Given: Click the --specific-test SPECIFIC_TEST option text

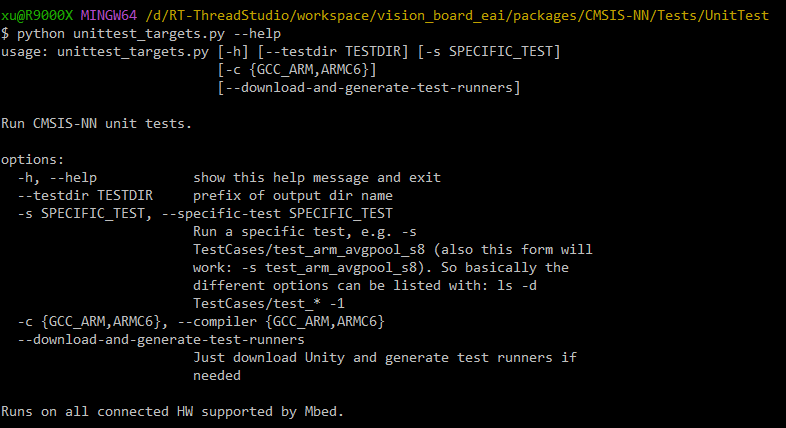Looking at the screenshot, I should click(277, 214).
